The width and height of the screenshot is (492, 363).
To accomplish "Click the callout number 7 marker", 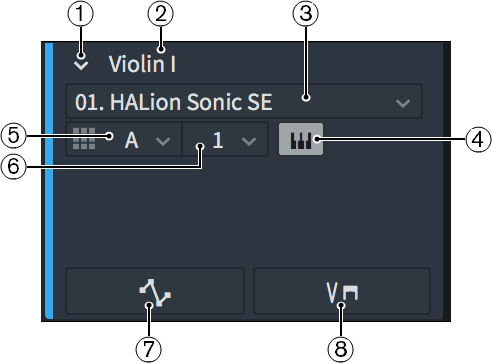I will click(x=148, y=349).
